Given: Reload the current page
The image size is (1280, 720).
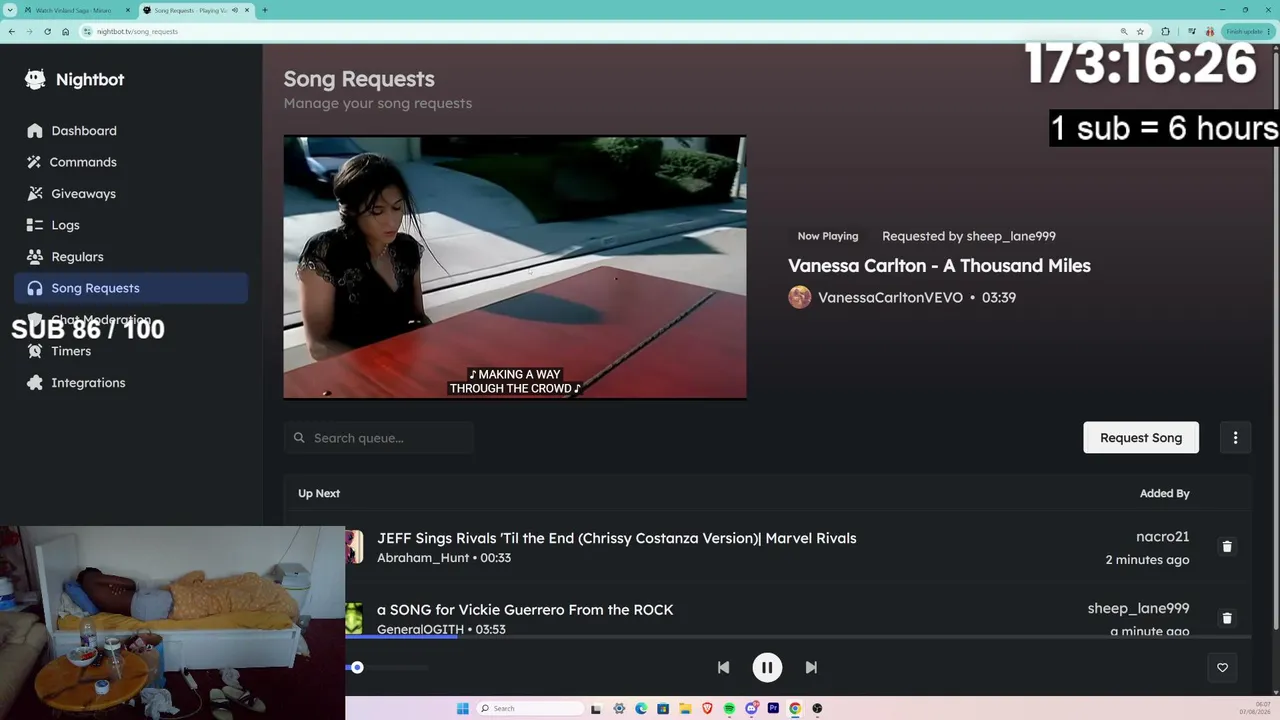Looking at the screenshot, I should (47, 31).
